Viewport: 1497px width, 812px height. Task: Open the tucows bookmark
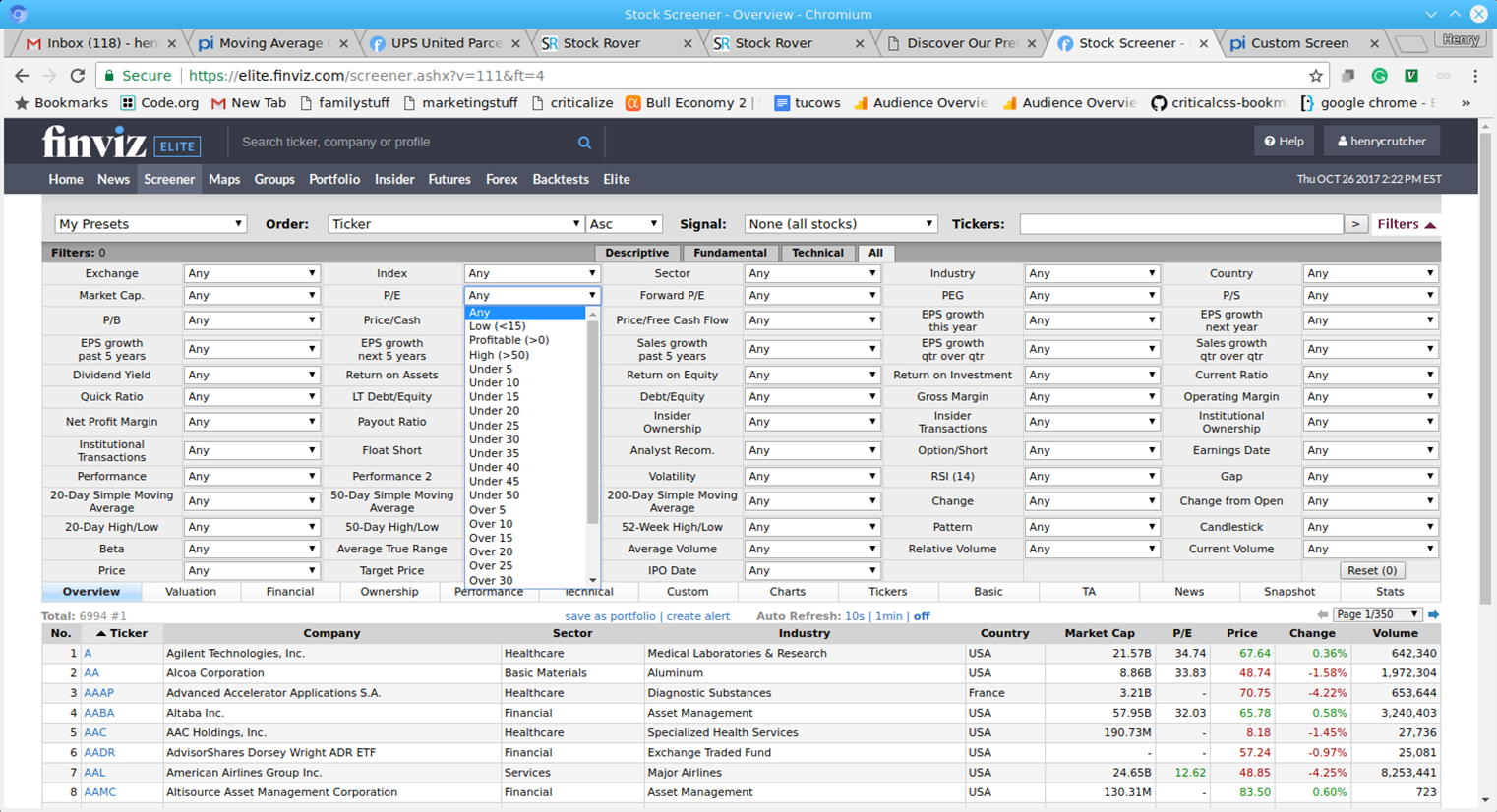pyautogui.click(x=808, y=102)
